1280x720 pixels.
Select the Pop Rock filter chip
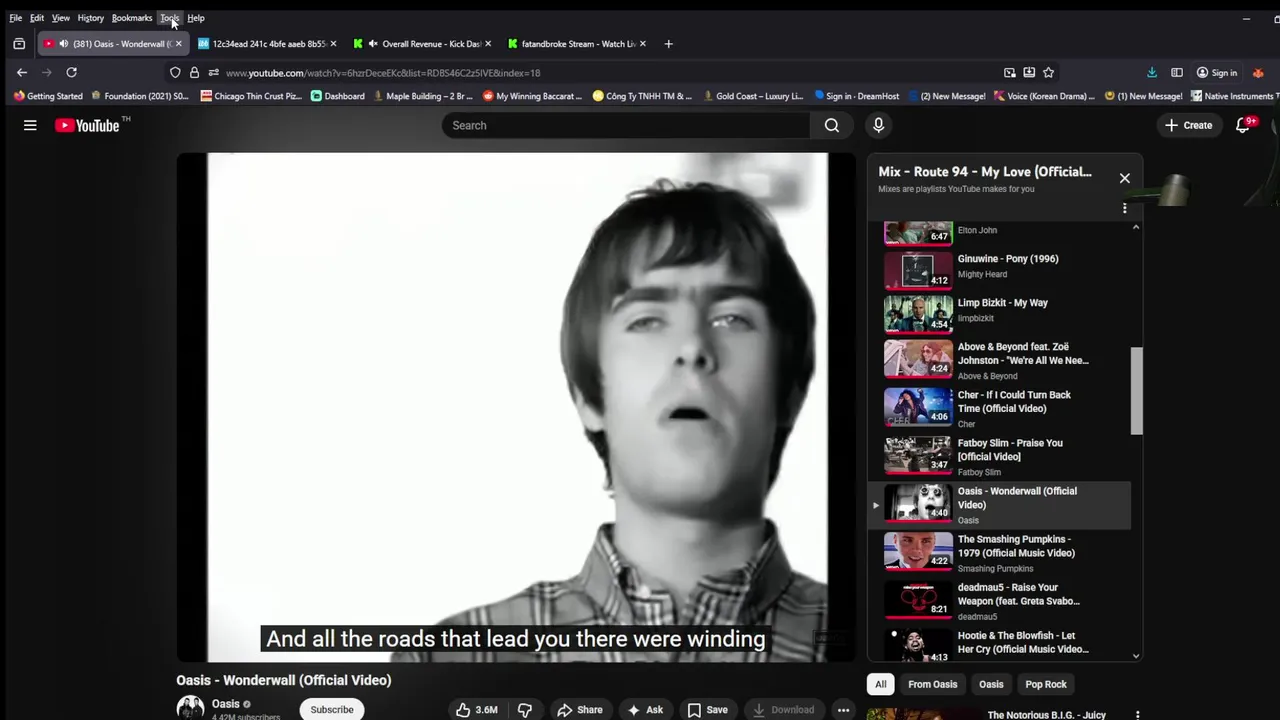coord(1046,685)
